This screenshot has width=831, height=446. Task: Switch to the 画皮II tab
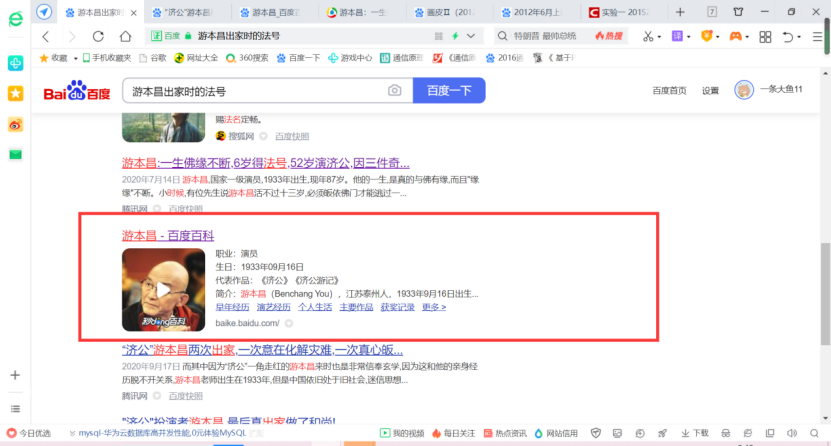point(448,12)
